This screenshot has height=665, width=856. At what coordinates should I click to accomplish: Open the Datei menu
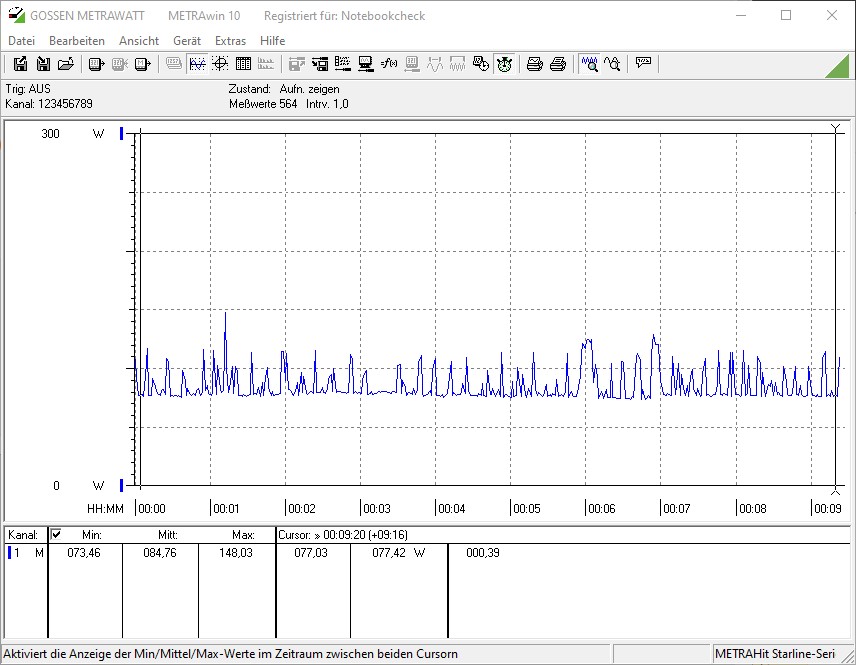(x=21, y=41)
